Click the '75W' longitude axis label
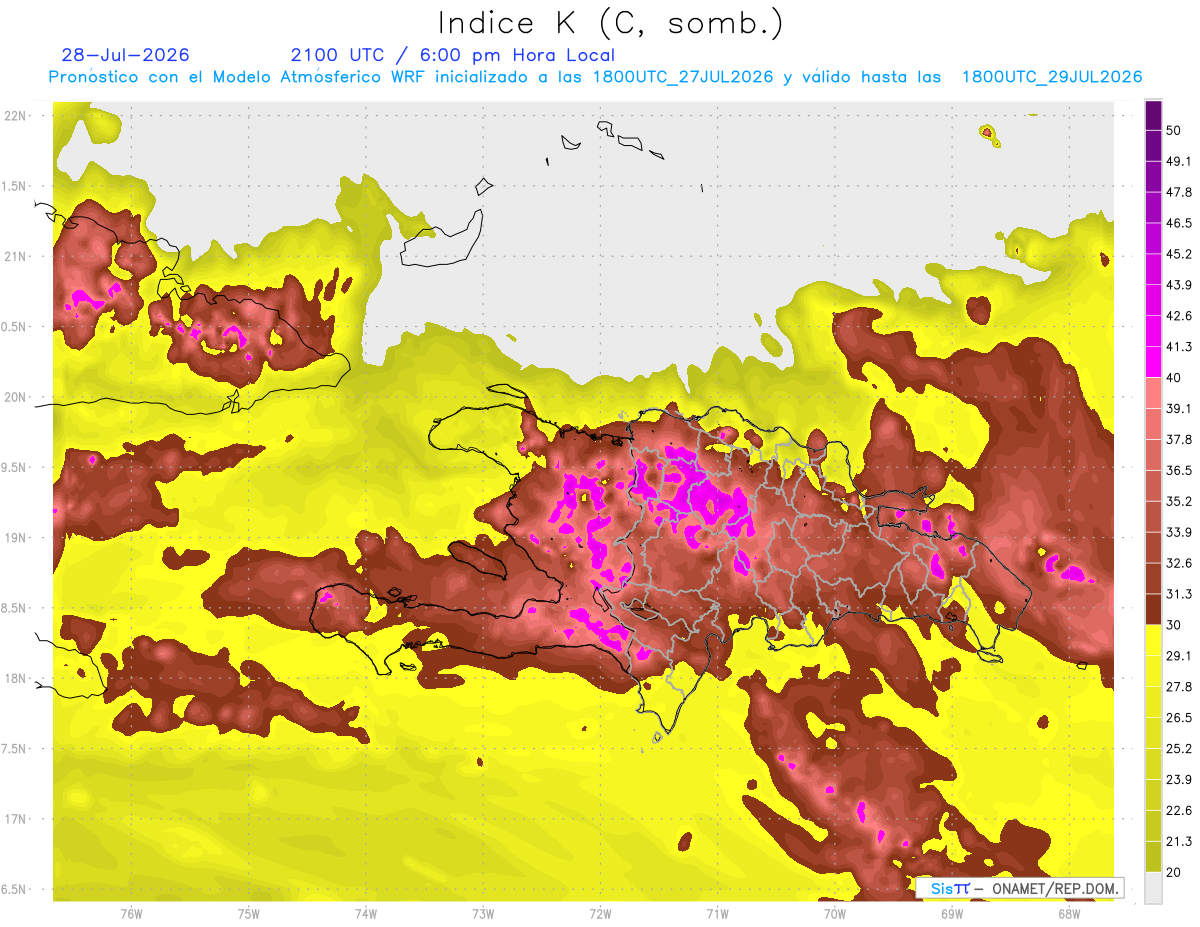The width and height of the screenshot is (1200, 927). [x=248, y=913]
